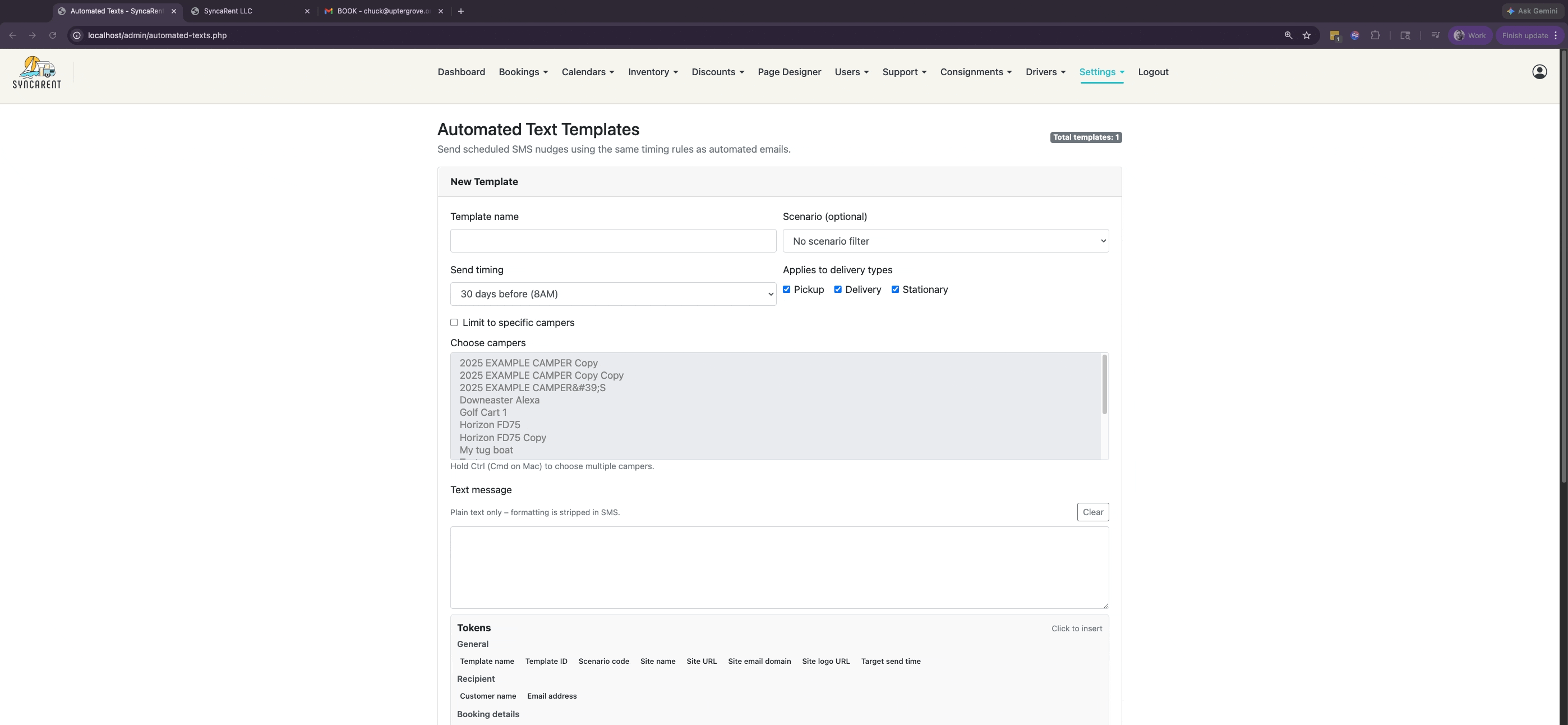Open a new browser tab with plus icon
The height and width of the screenshot is (725, 1568).
461,11
